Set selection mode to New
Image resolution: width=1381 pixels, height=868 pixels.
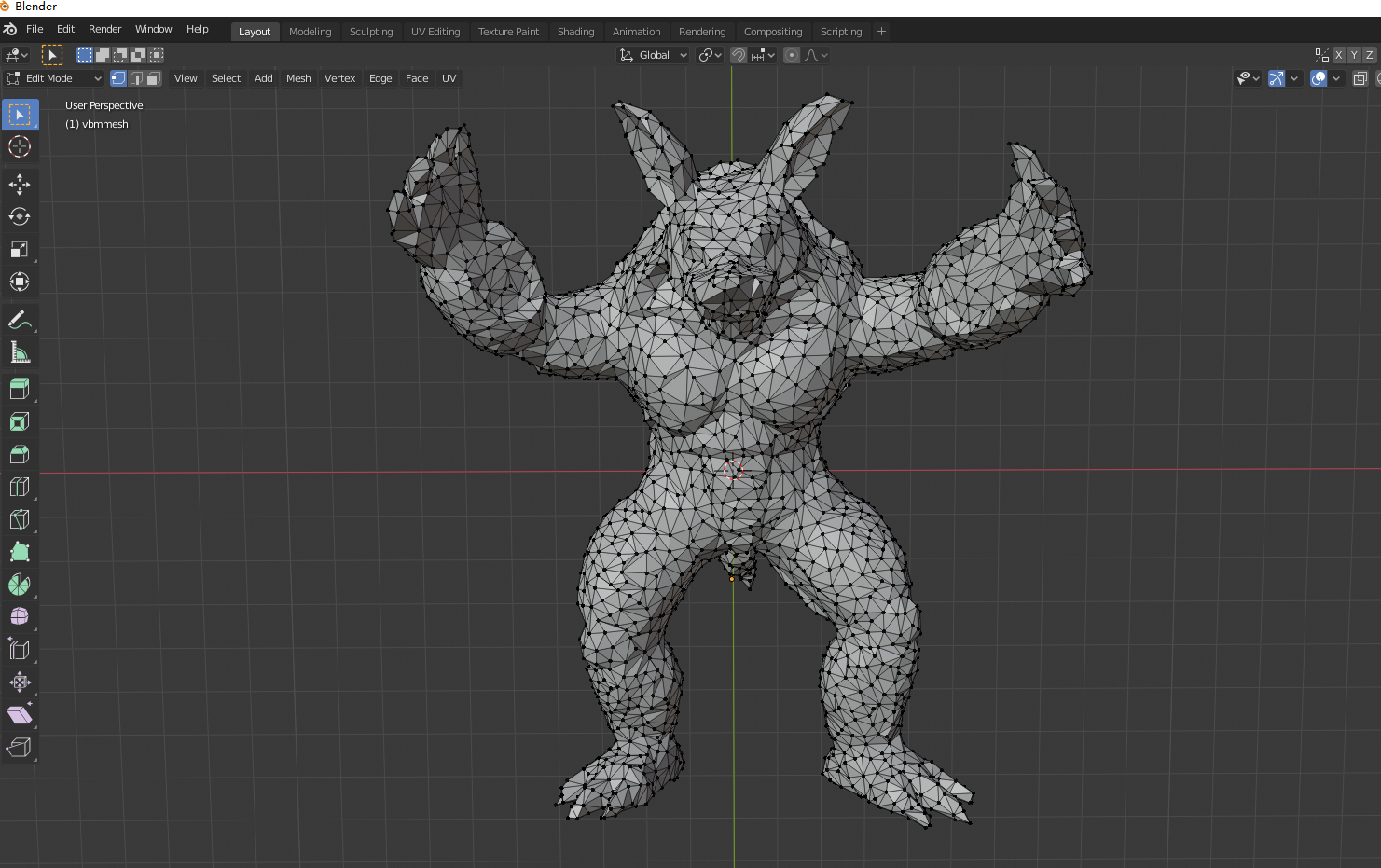[x=85, y=55]
